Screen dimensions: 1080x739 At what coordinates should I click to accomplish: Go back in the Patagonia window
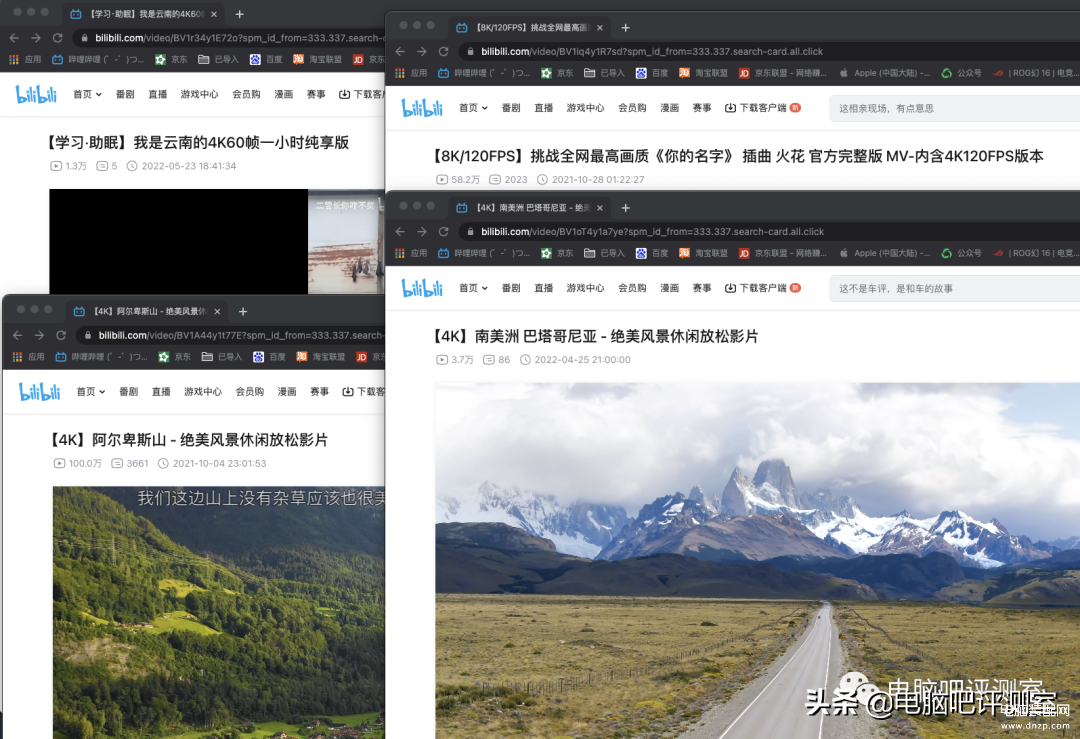click(x=400, y=231)
